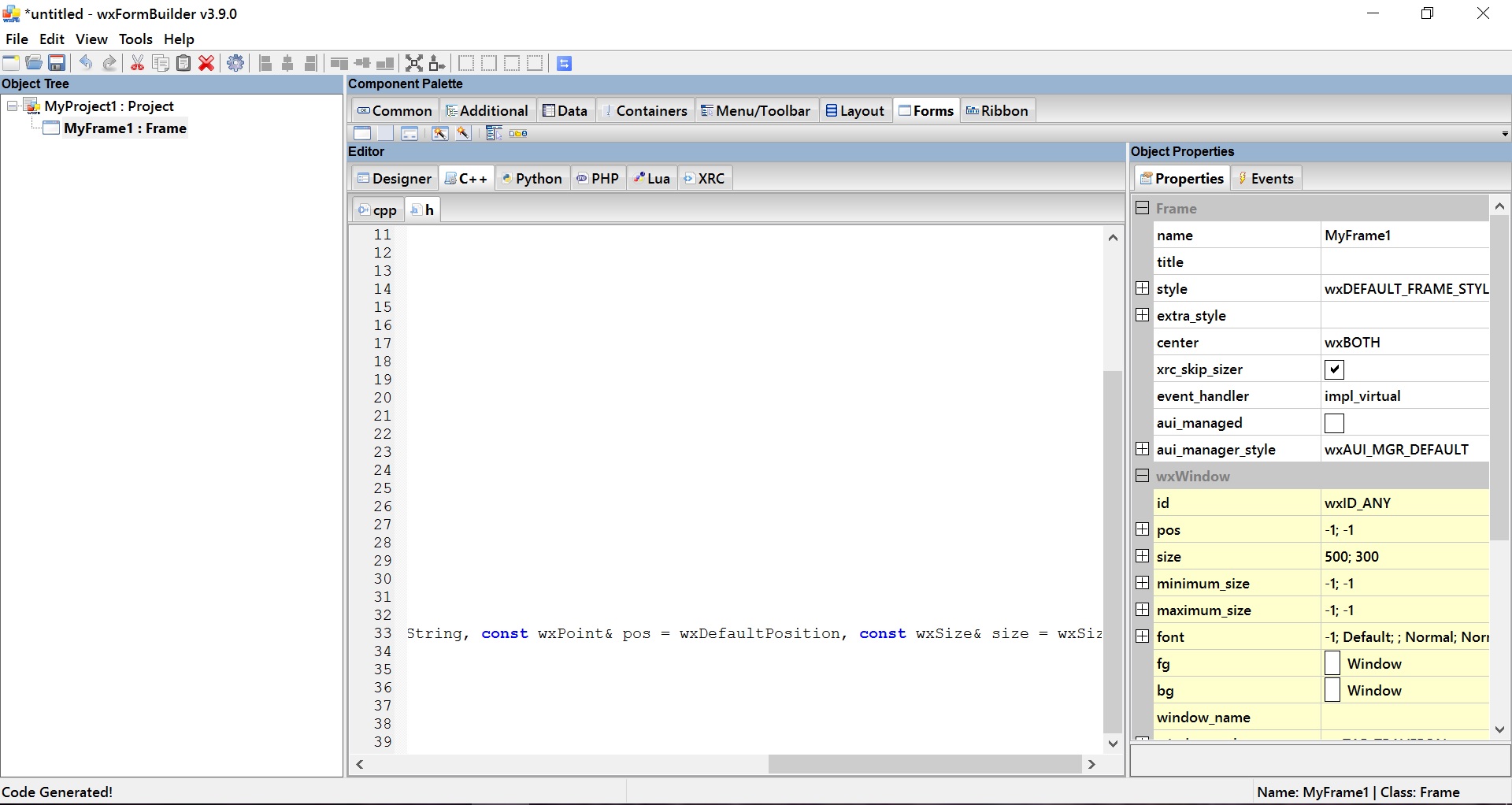The image size is (1512, 805).
Task: Collapse the wxWindow property category
Action: click(1142, 476)
